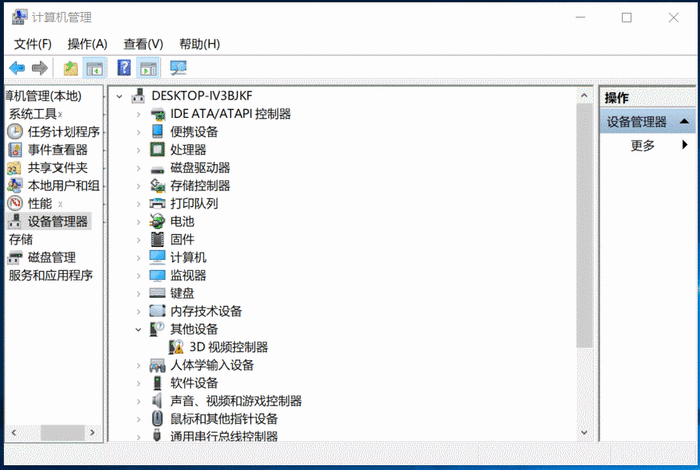Expand the IDE ATA/ATAPI 控制器 node
Viewport: 700px width, 470px height.
[x=138, y=114]
